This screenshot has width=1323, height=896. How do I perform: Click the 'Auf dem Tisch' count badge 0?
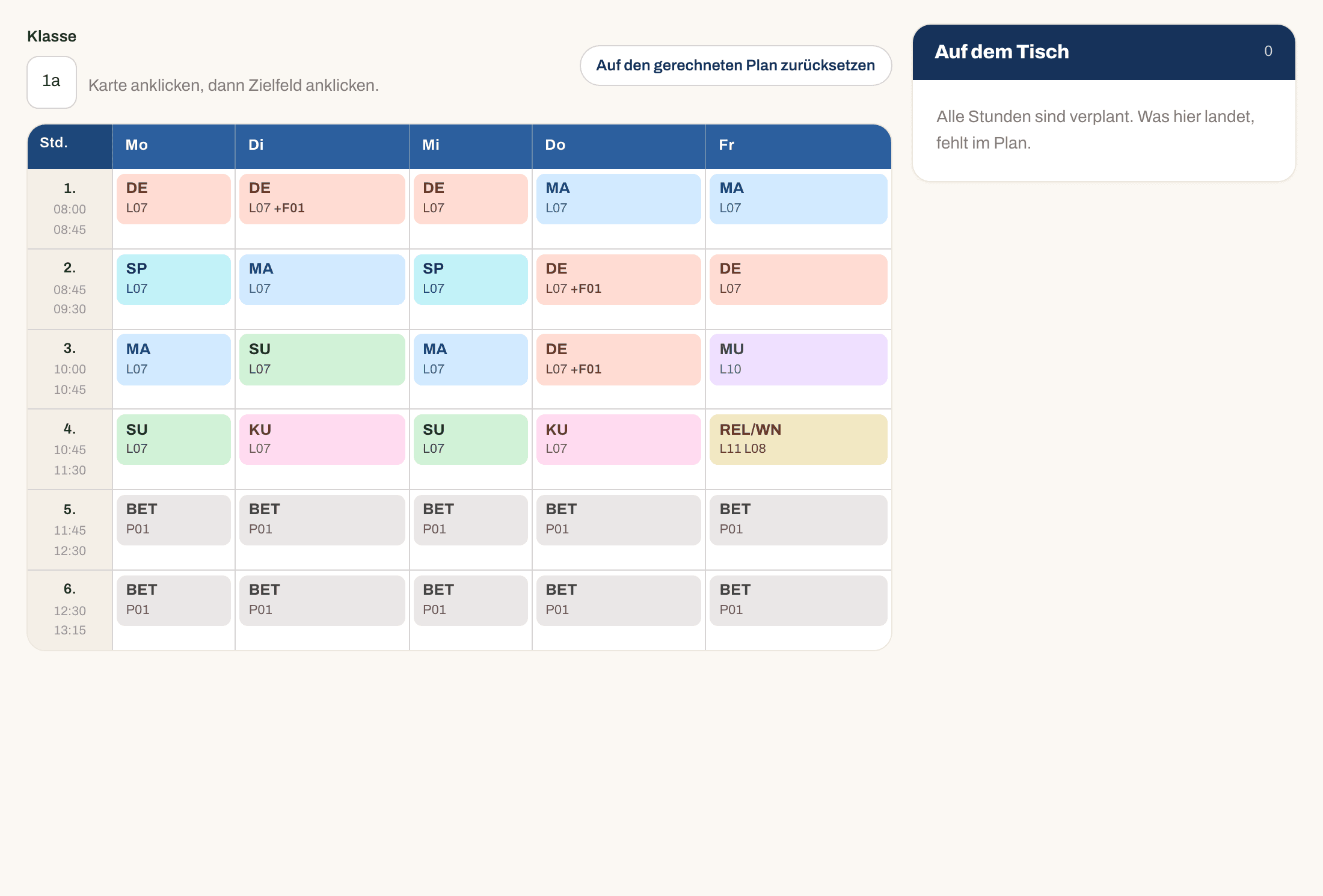click(1268, 51)
